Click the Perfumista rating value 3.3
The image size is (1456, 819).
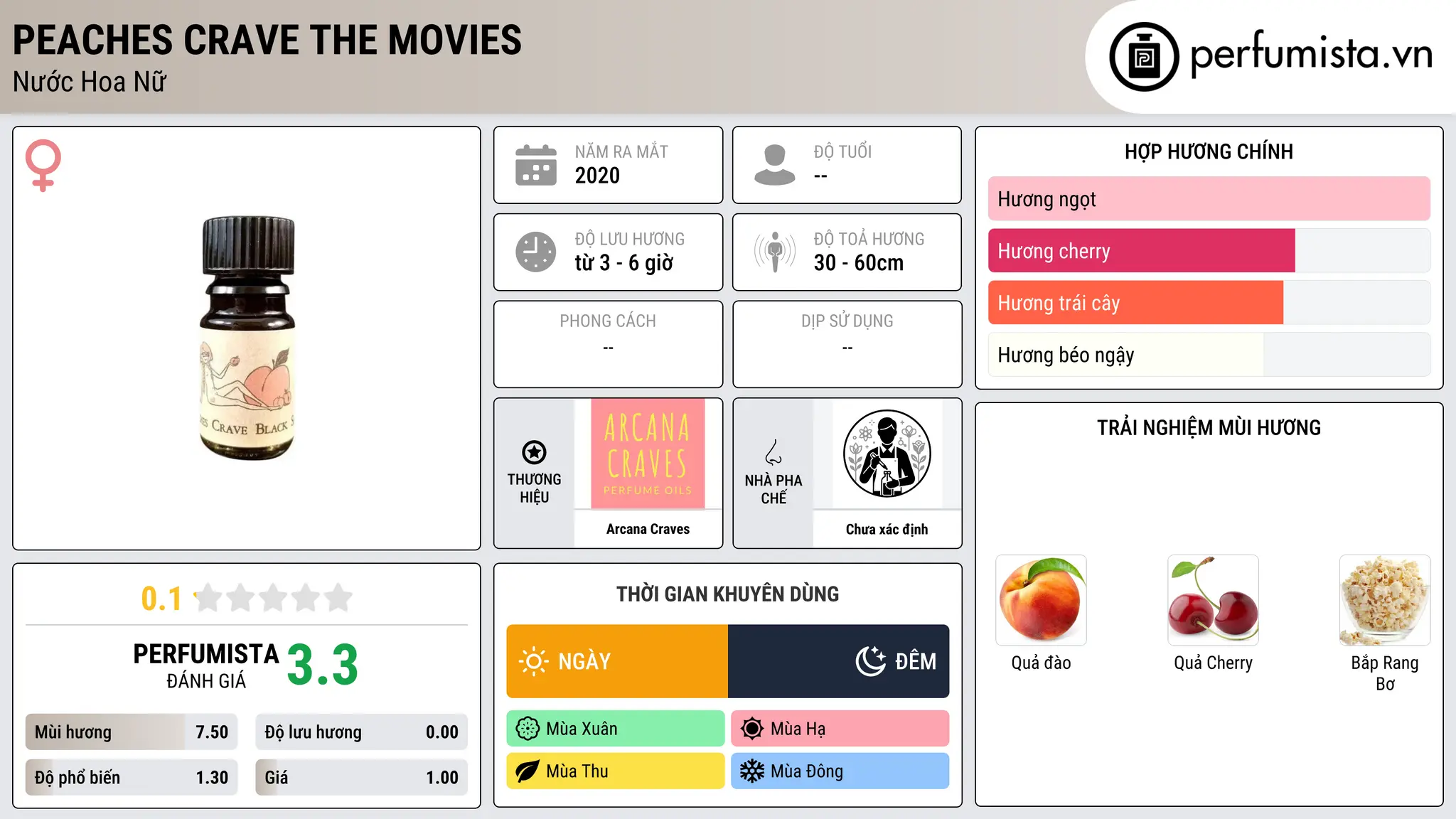pos(323,665)
